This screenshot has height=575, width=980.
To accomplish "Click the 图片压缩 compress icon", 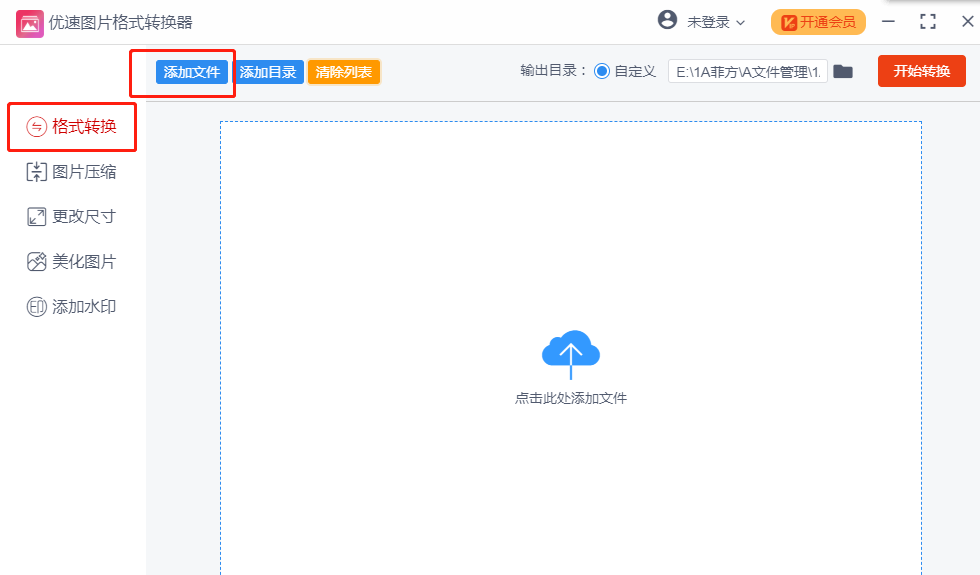I will (36, 172).
